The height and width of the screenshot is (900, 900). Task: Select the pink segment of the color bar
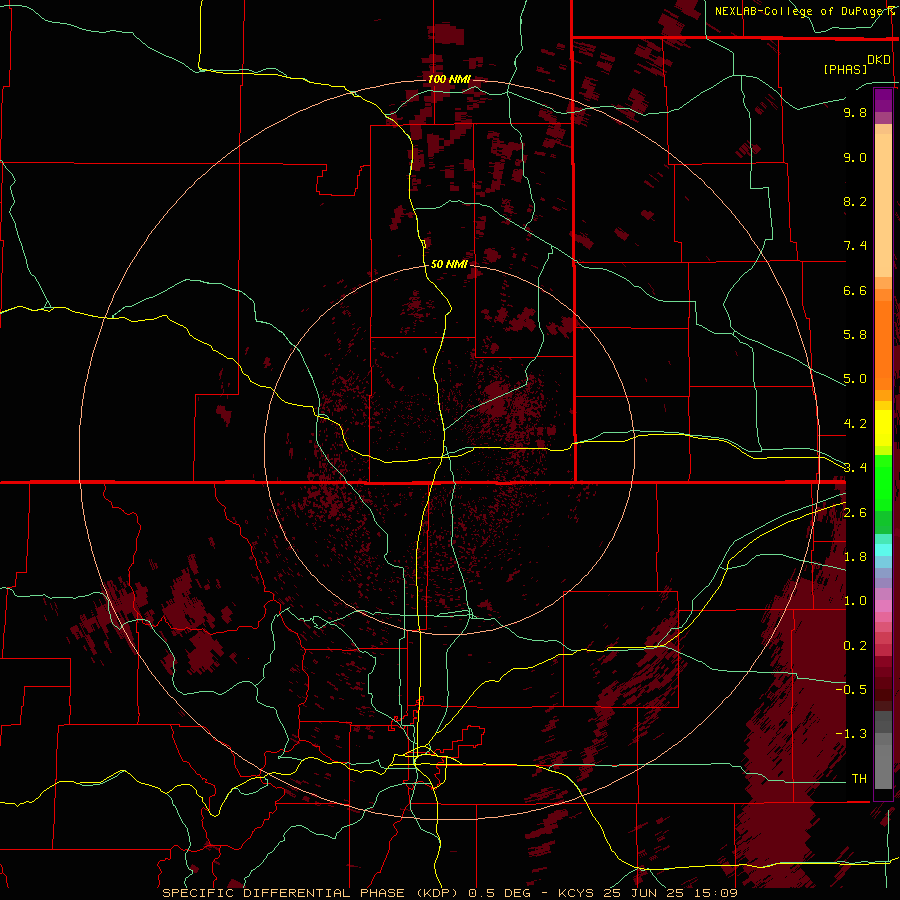point(883,606)
